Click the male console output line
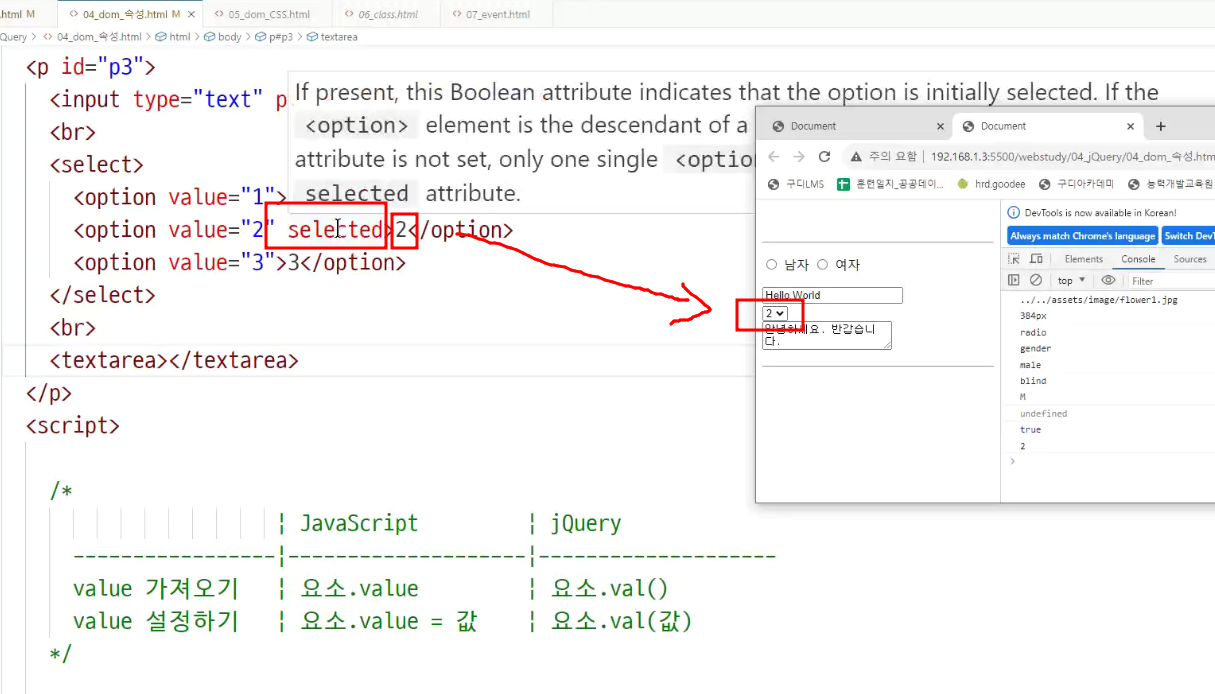The image size is (1215, 694). (x=1030, y=365)
